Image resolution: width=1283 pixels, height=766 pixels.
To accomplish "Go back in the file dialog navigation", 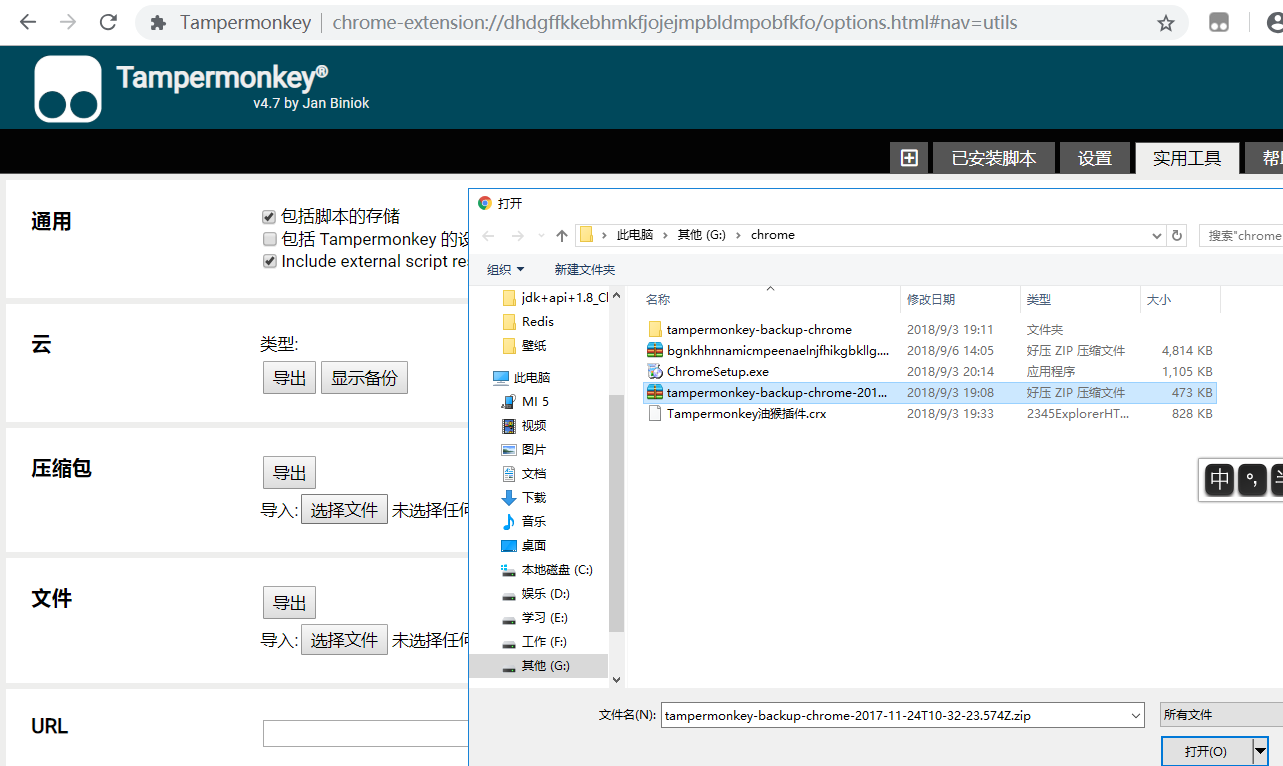I will click(x=488, y=236).
